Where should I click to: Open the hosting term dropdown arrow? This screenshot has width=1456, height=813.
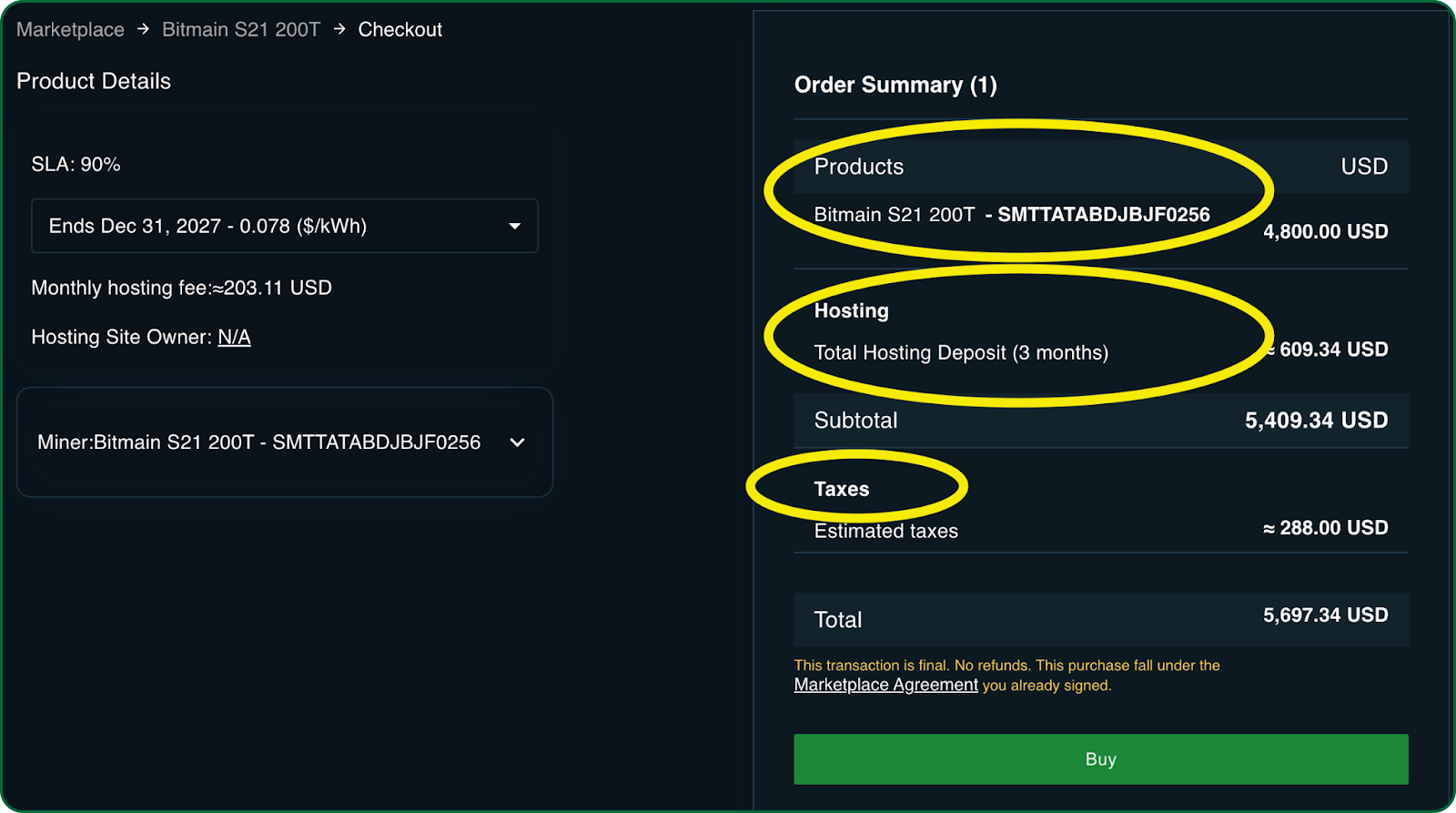[514, 226]
